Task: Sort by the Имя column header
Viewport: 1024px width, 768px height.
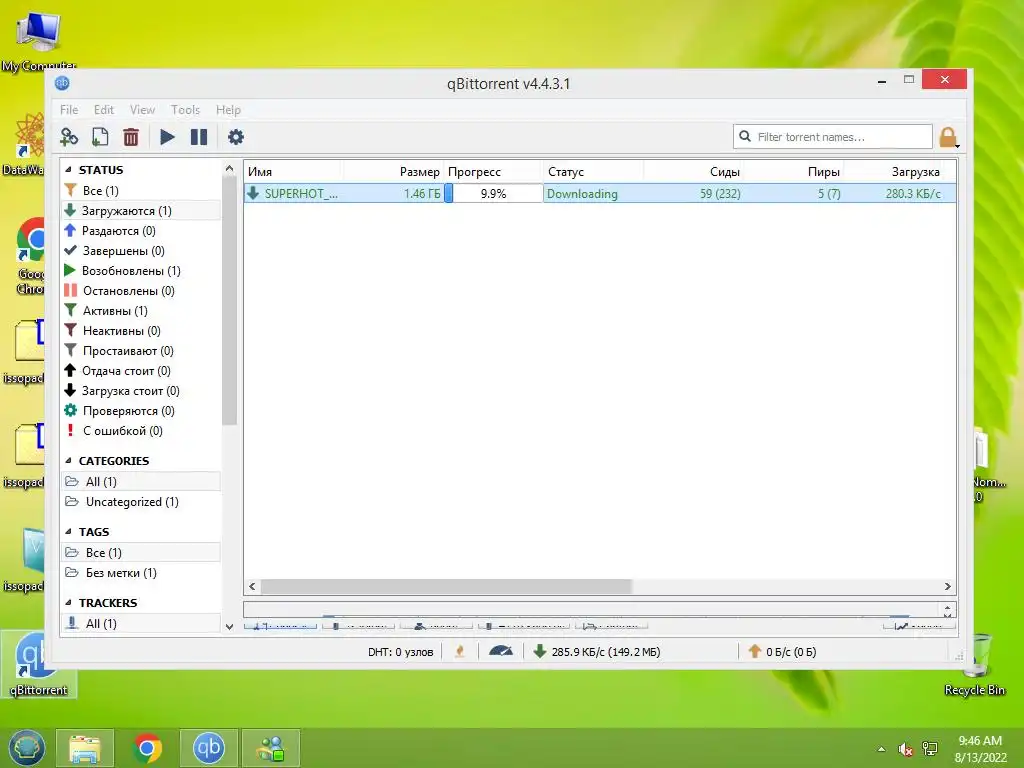Action: [293, 172]
